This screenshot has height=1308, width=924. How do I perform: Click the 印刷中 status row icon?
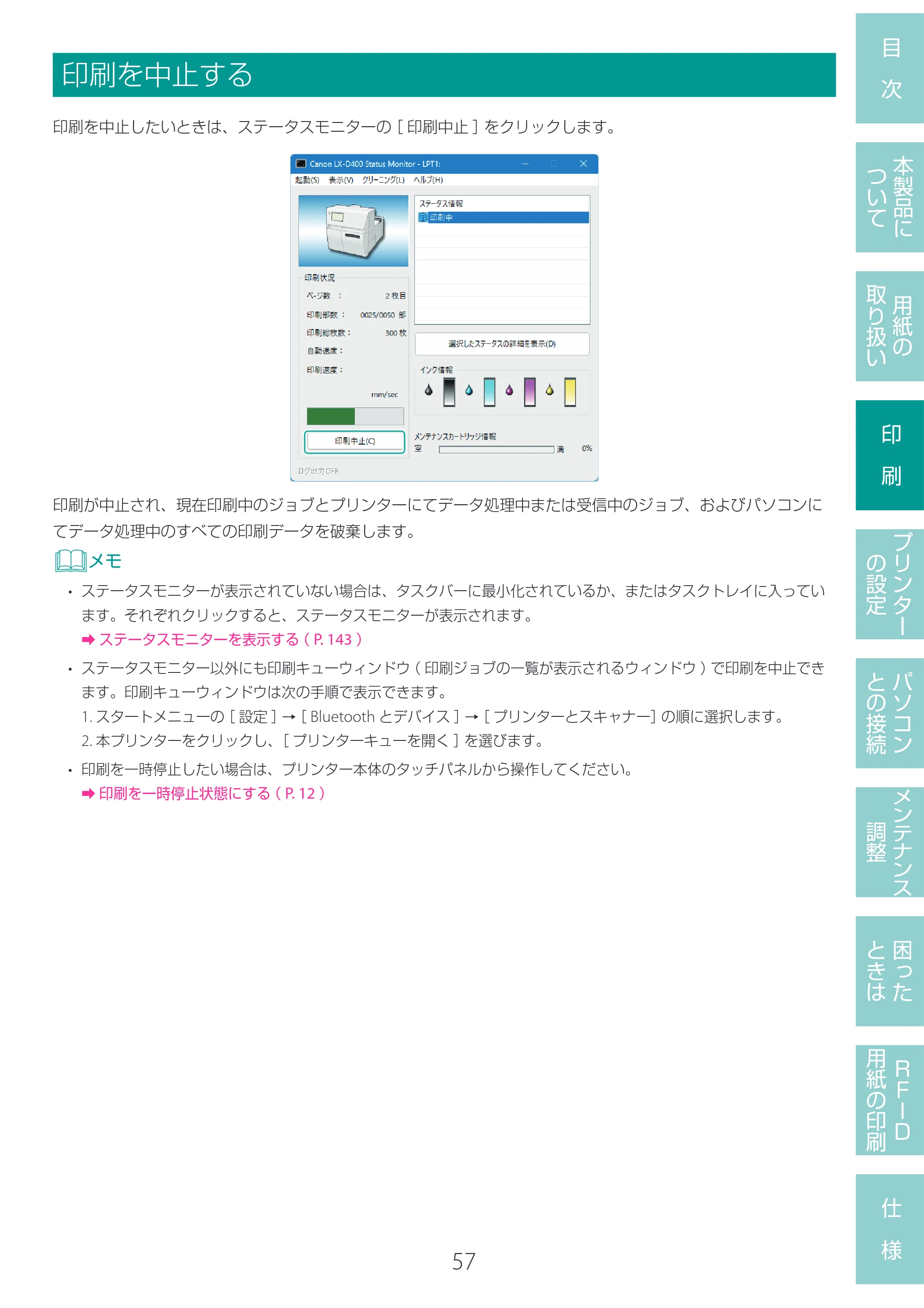[x=423, y=218]
